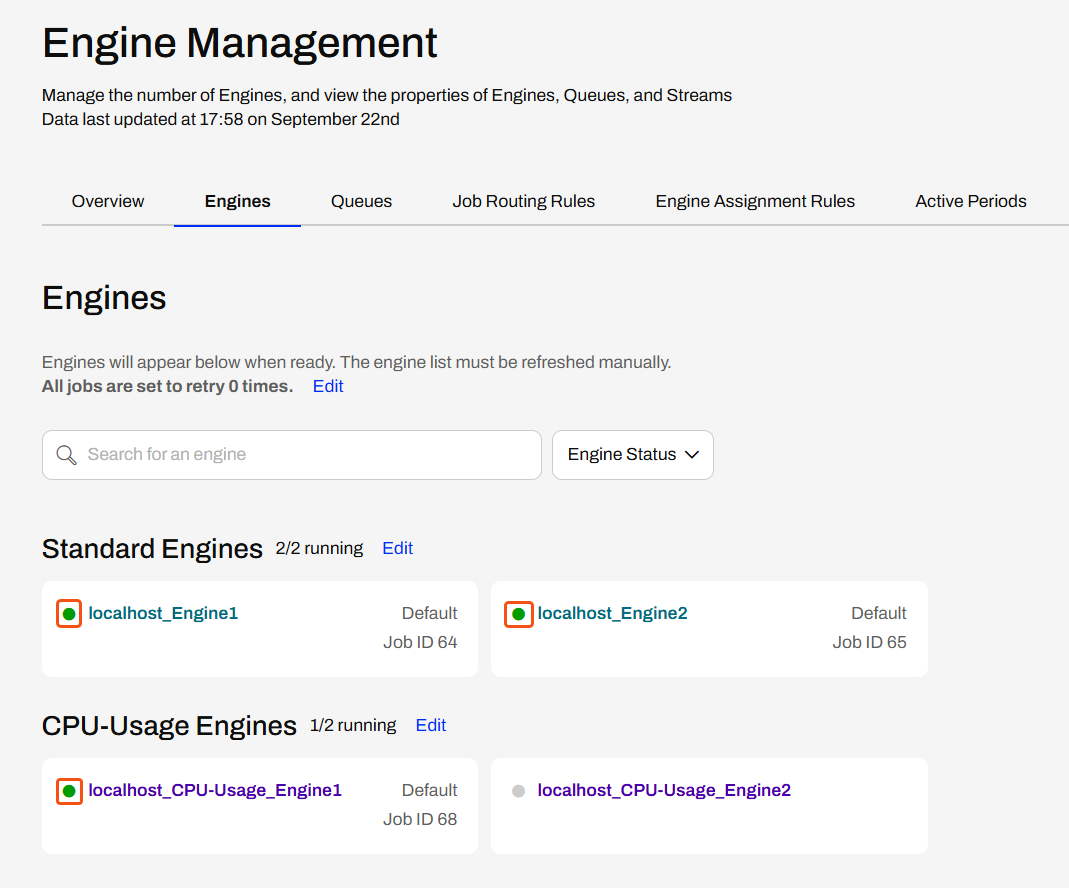Click 'Job ID 65' text
The width and height of the screenshot is (1069, 888).
point(869,643)
